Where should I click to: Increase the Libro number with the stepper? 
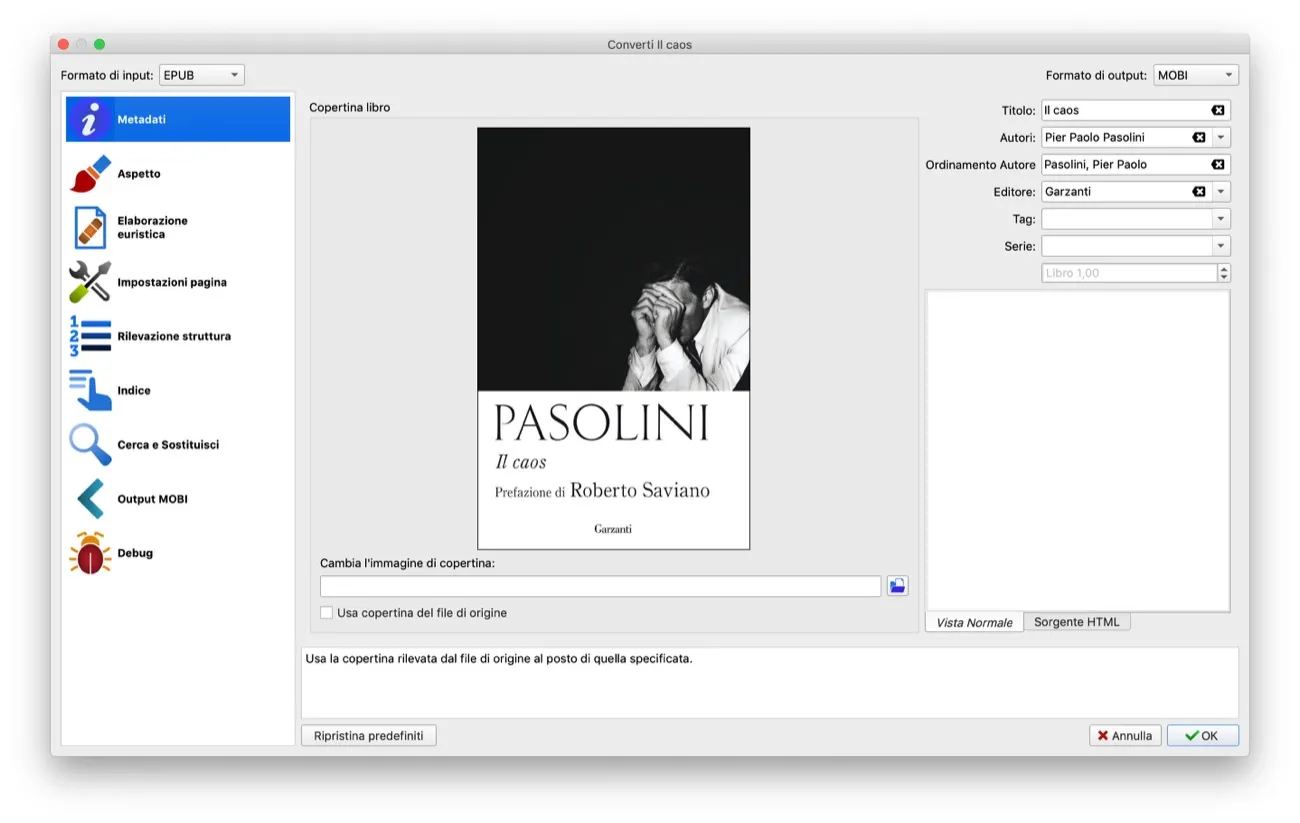[1223, 268]
